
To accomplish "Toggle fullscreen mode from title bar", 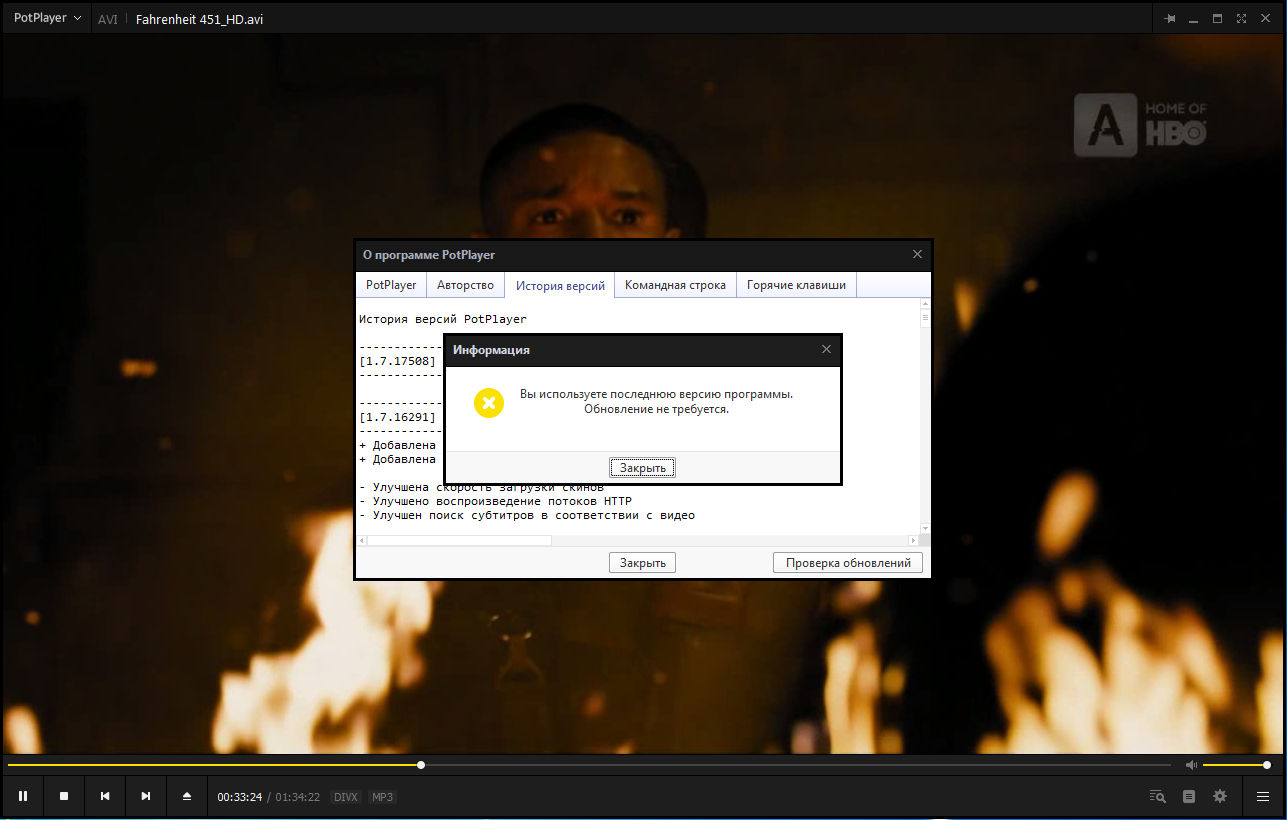I will point(1241,18).
